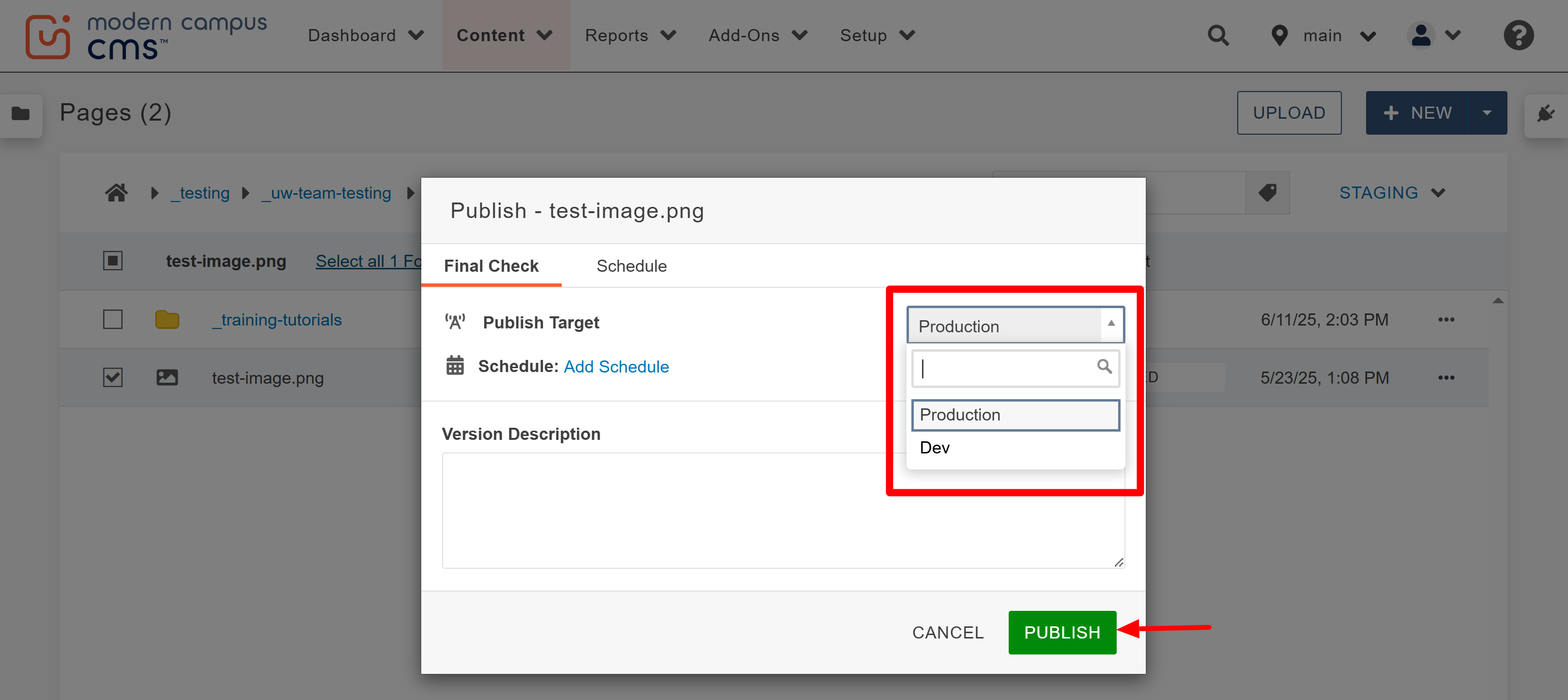Check the _training-tutorials row checkbox
1568x700 pixels.
tap(113, 319)
